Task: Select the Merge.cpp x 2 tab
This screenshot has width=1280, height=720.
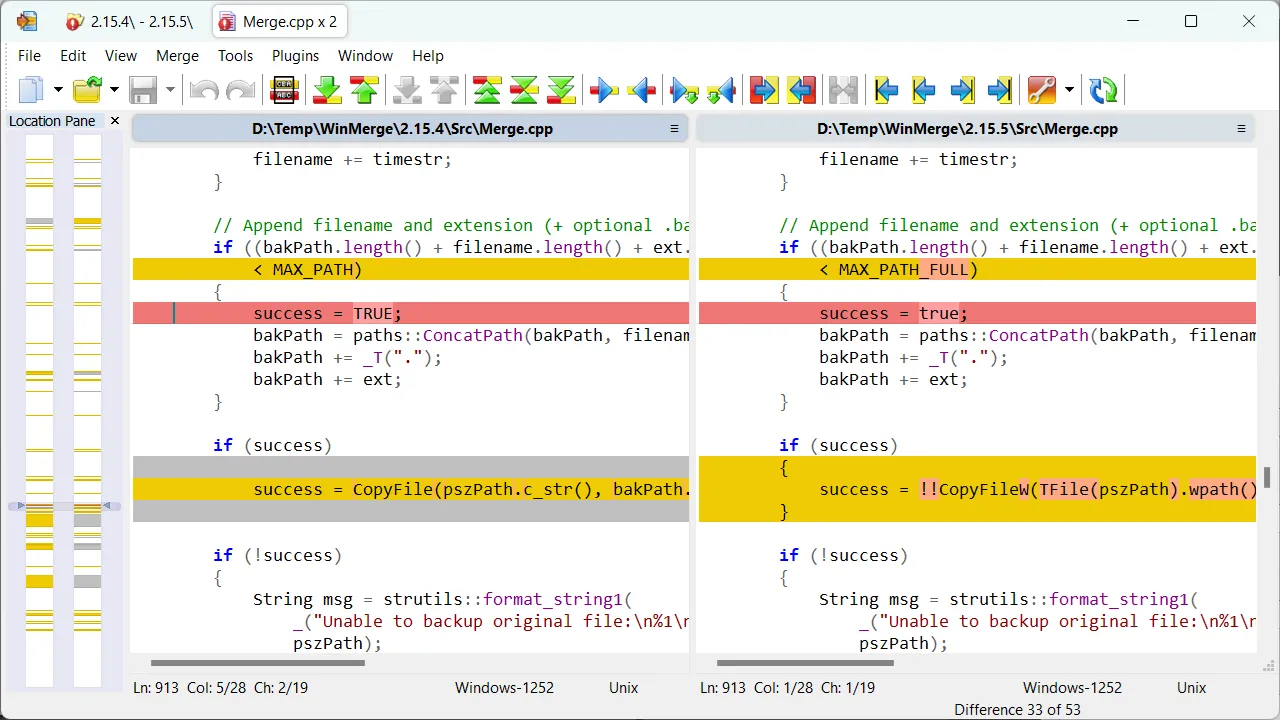Action: 279,21
